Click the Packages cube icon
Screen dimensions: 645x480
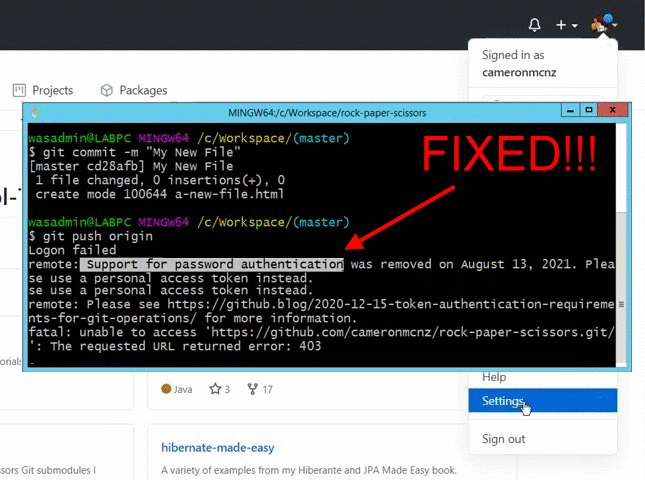tap(104, 90)
